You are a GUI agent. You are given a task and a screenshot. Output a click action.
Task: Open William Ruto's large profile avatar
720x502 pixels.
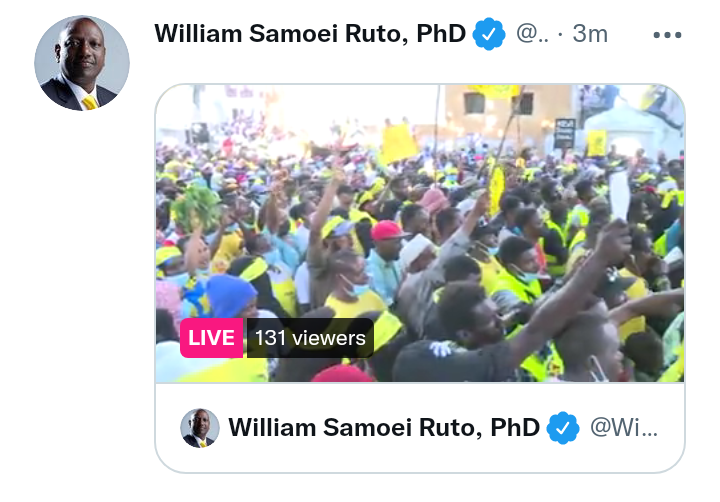pyautogui.click(x=82, y=63)
